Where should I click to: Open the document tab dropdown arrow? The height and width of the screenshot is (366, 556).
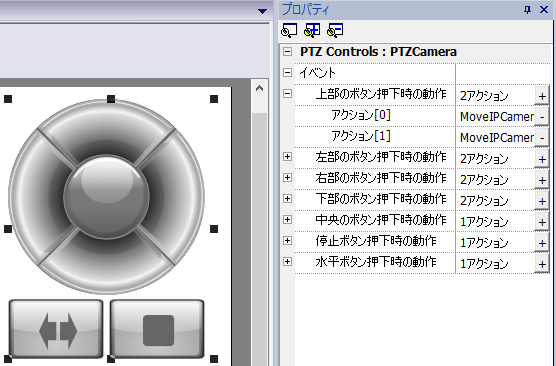(x=262, y=11)
